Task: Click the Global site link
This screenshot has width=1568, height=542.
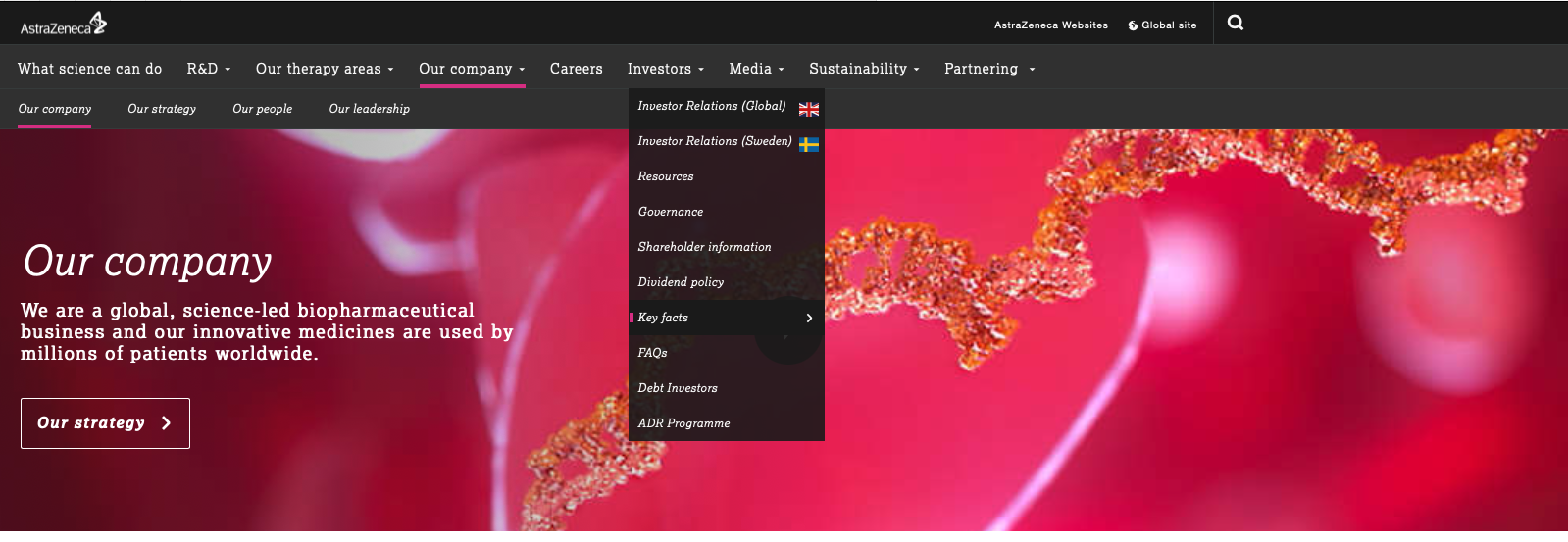Action: coord(1162,25)
